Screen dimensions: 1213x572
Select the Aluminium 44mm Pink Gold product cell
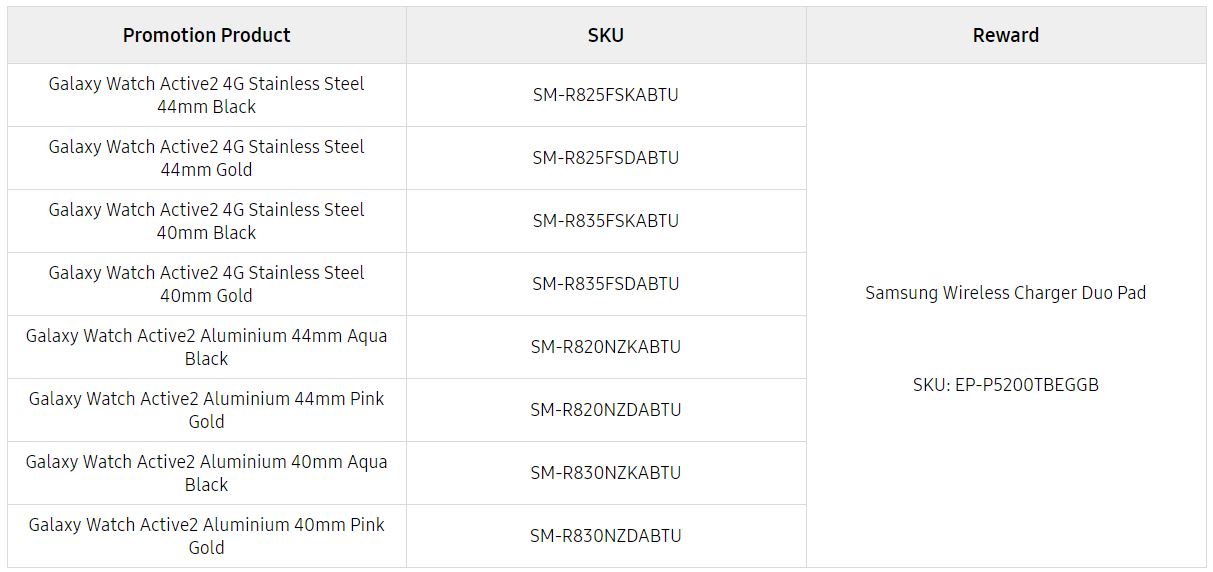point(206,410)
